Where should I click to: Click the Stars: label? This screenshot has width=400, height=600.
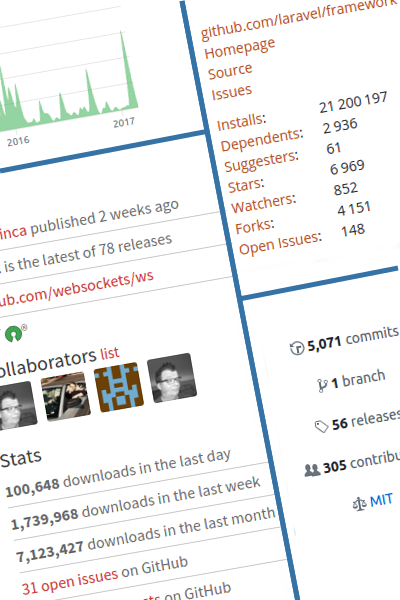[246, 185]
